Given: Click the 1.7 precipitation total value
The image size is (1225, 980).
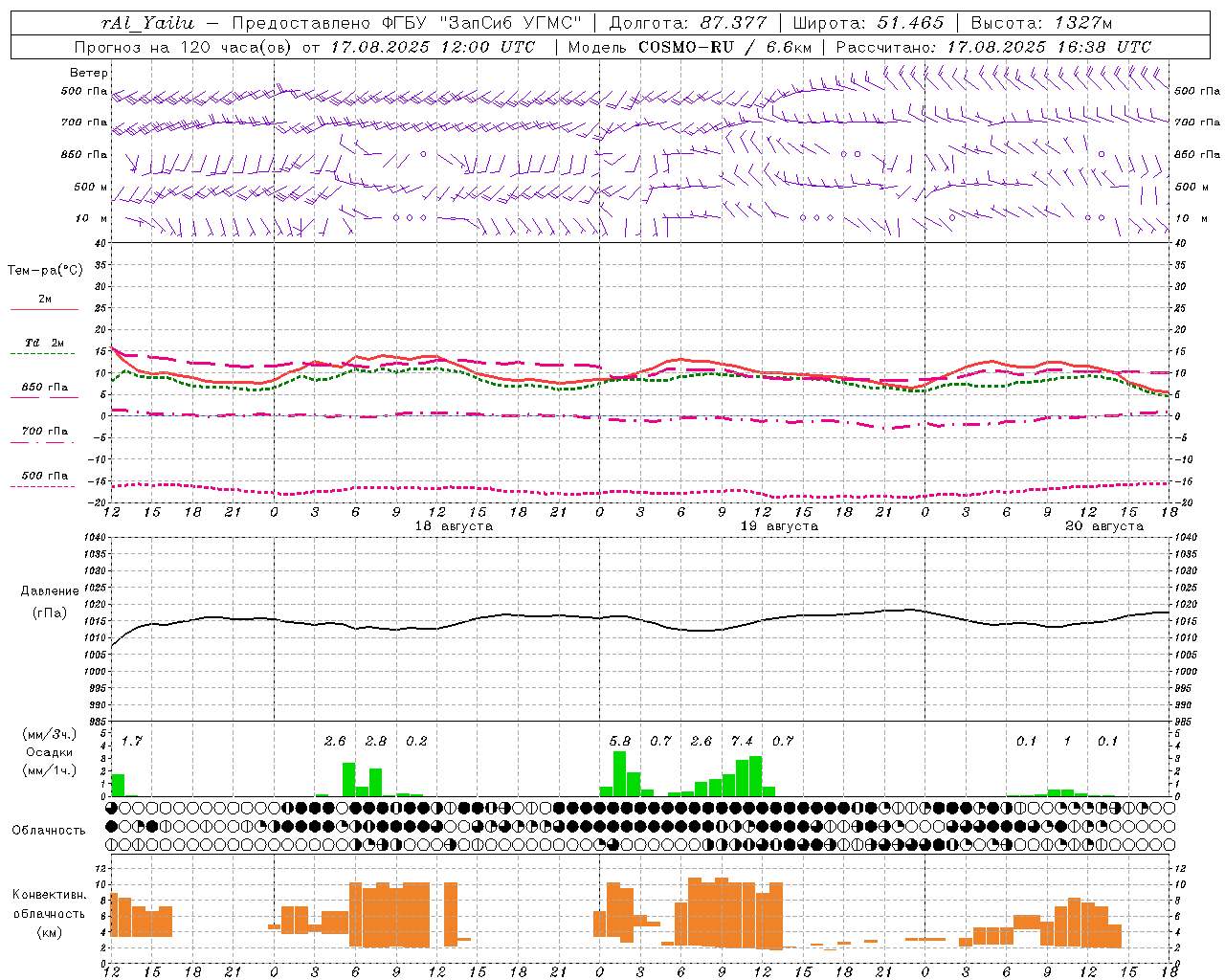Looking at the screenshot, I should [131, 741].
